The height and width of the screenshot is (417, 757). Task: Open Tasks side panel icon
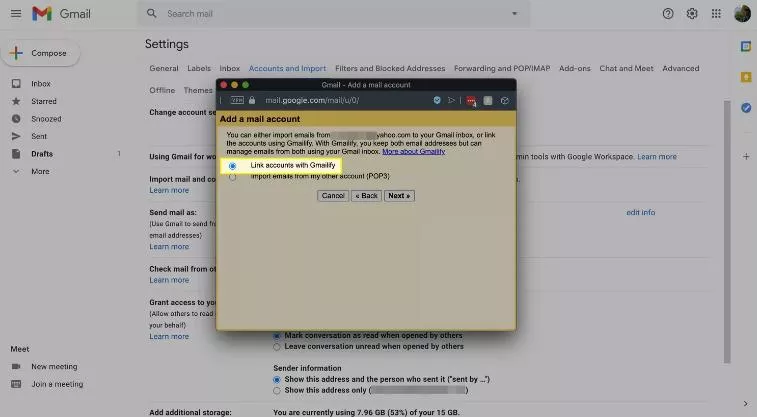(746, 108)
